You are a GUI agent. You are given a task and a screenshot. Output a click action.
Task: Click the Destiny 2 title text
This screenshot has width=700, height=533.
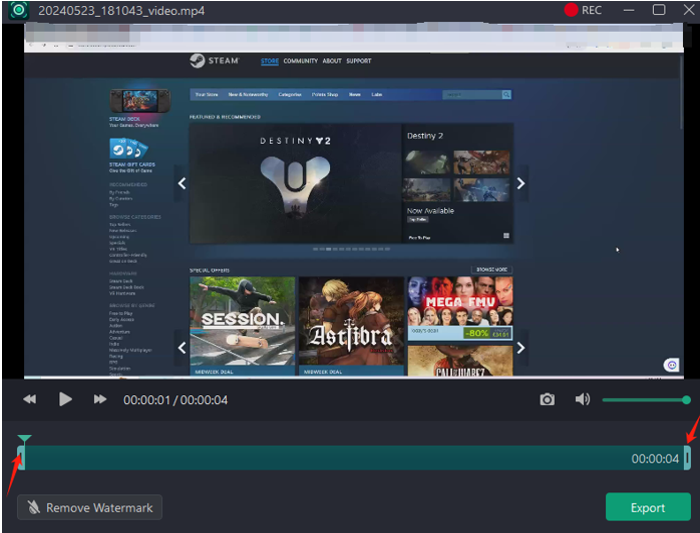pos(425,136)
